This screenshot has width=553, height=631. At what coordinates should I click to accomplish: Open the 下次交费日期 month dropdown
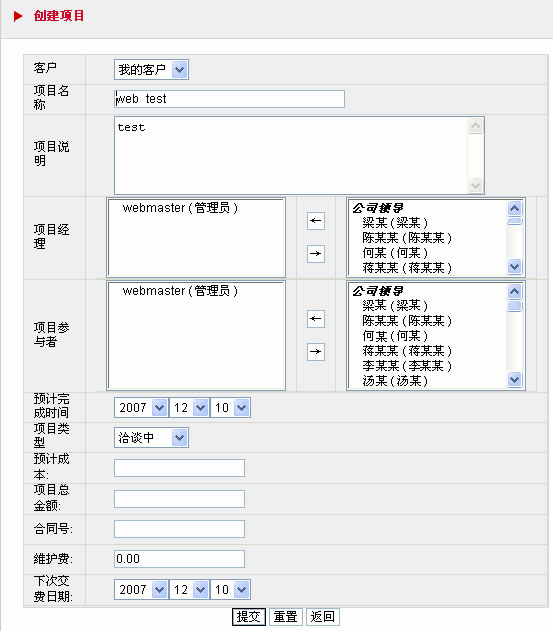tap(189, 590)
